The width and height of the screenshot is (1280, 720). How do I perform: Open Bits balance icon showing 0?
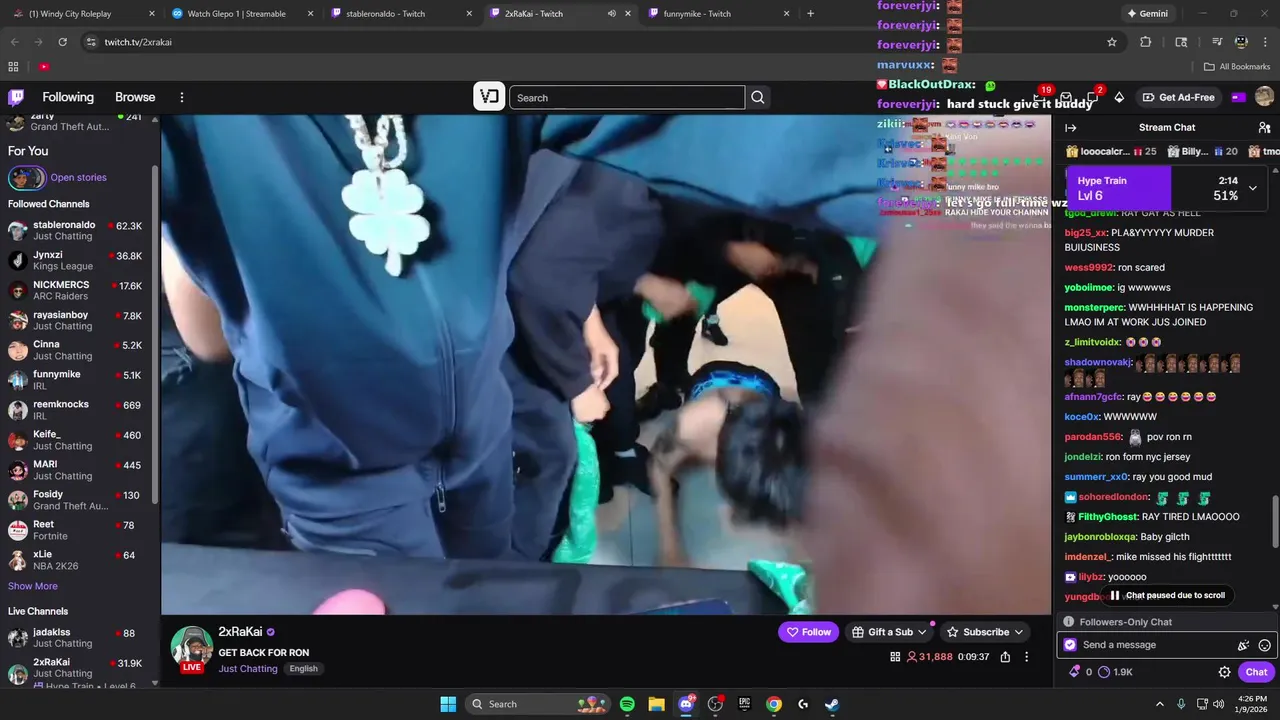[1080, 672]
